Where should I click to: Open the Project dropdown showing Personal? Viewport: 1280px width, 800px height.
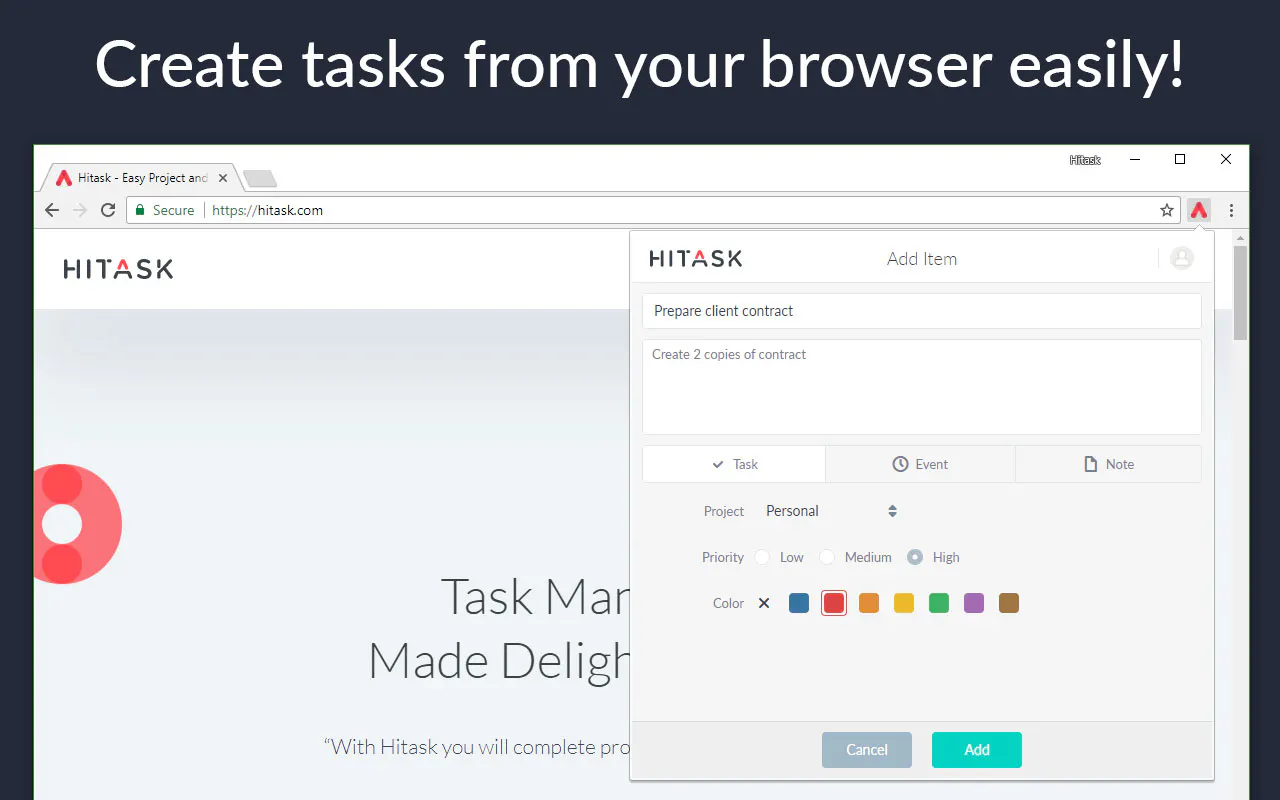tap(831, 511)
